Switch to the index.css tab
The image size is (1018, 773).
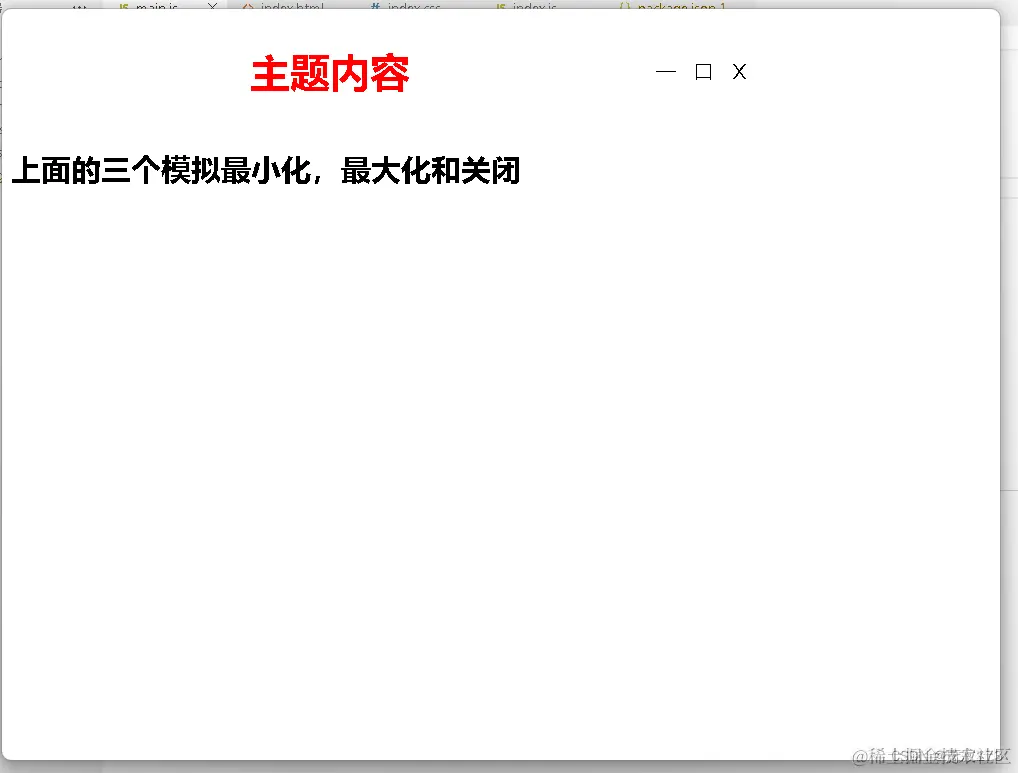tap(412, 6)
